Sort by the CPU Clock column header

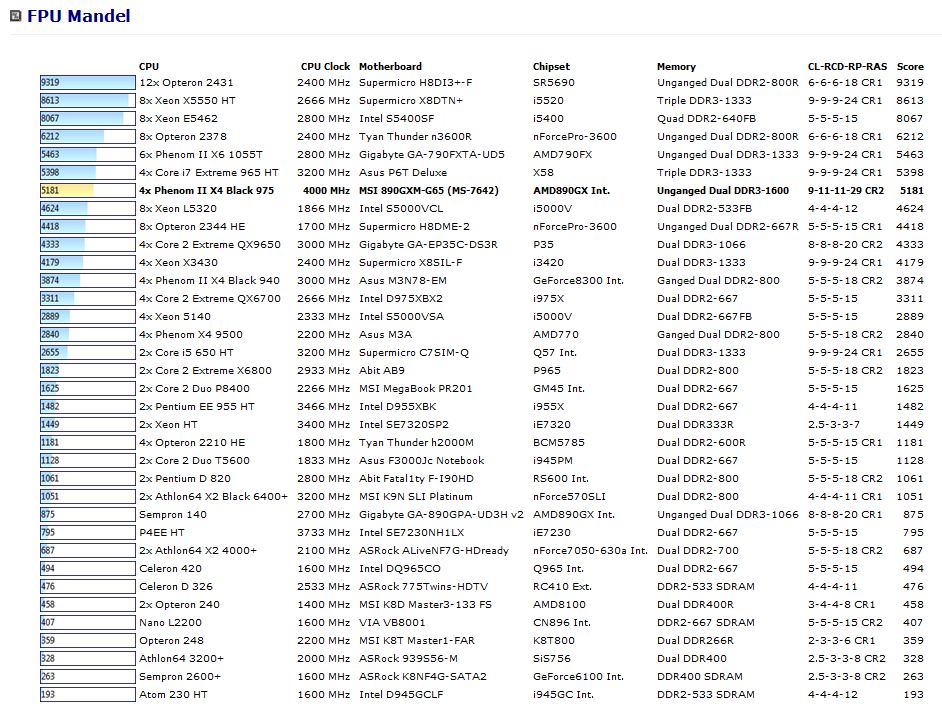click(325, 67)
